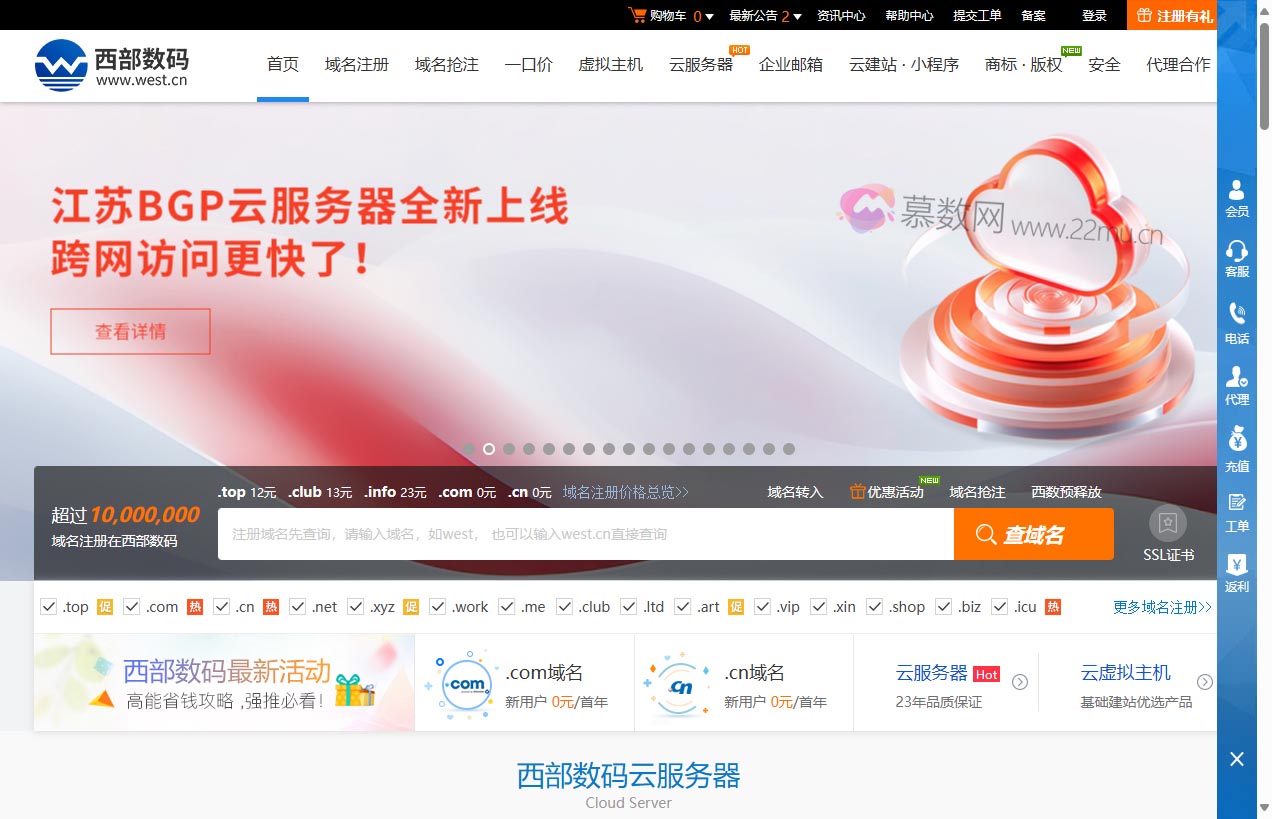
Task: Switch to the 域名注册 nav section
Action: [356, 64]
